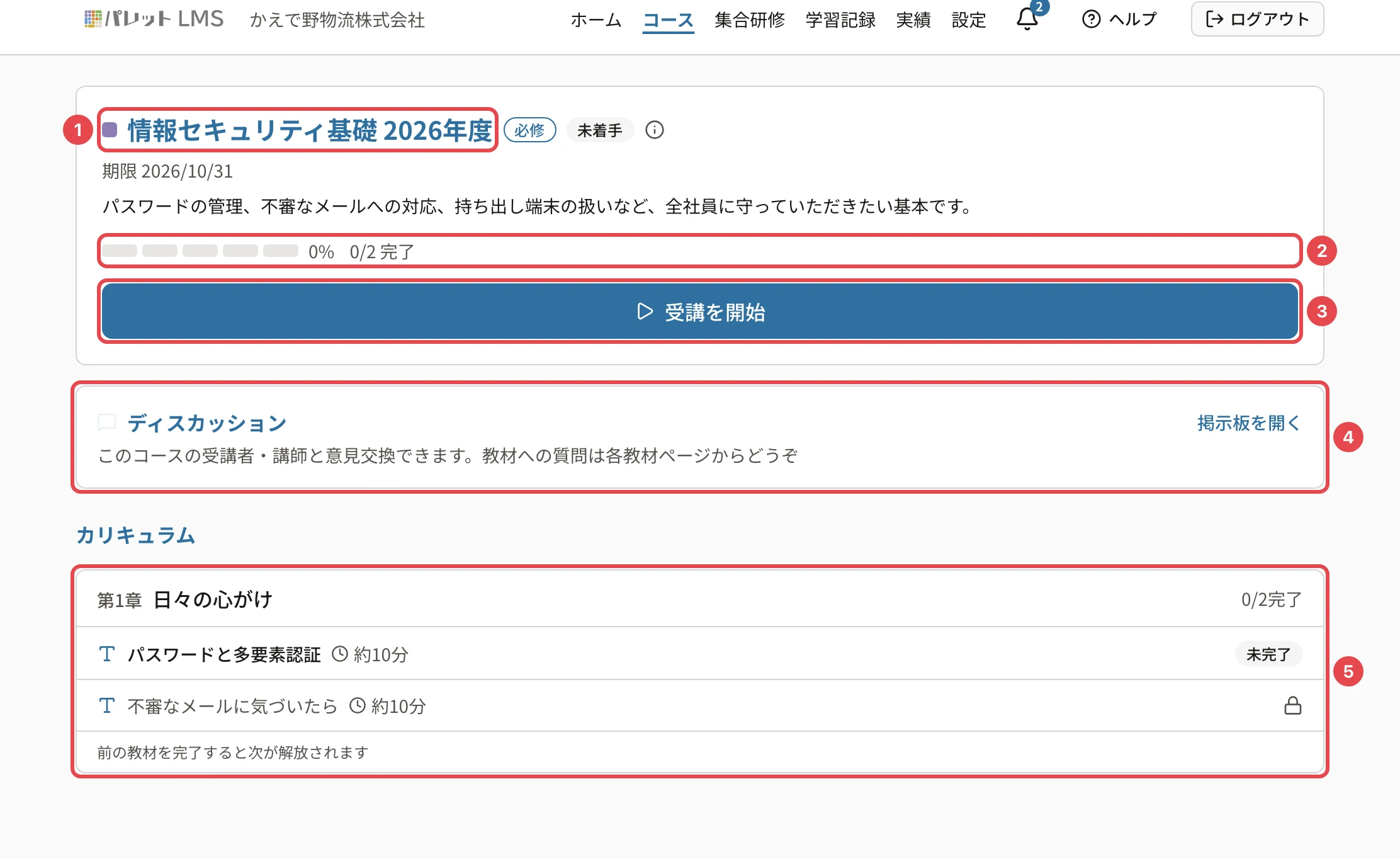Screen dimensions: 1400x859
Task: Click the purple course color square
Action: point(110,130)
